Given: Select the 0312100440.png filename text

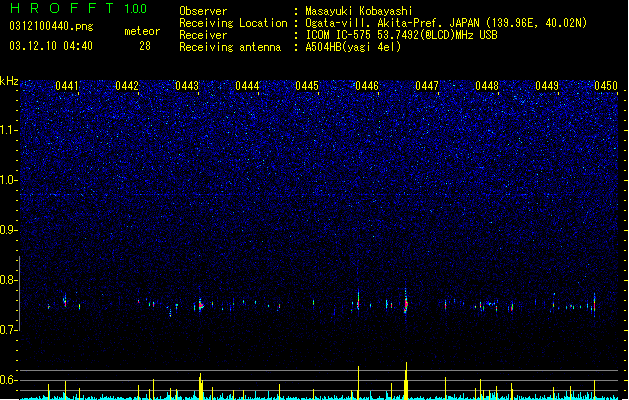Looking at the screenshot, I should point(51,26).
